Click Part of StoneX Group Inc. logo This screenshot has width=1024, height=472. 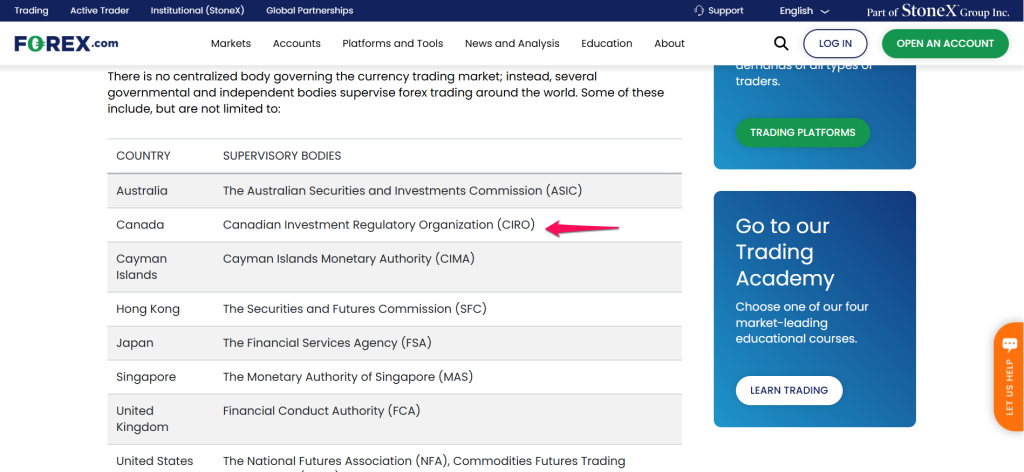coord(938,11)
